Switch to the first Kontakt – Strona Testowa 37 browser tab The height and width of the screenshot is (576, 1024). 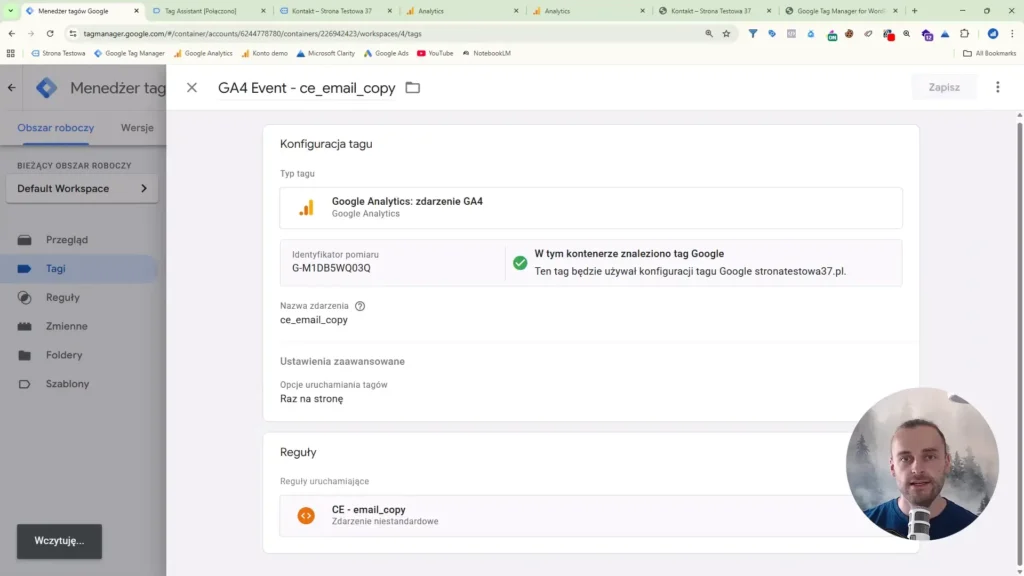coord(332,11)
